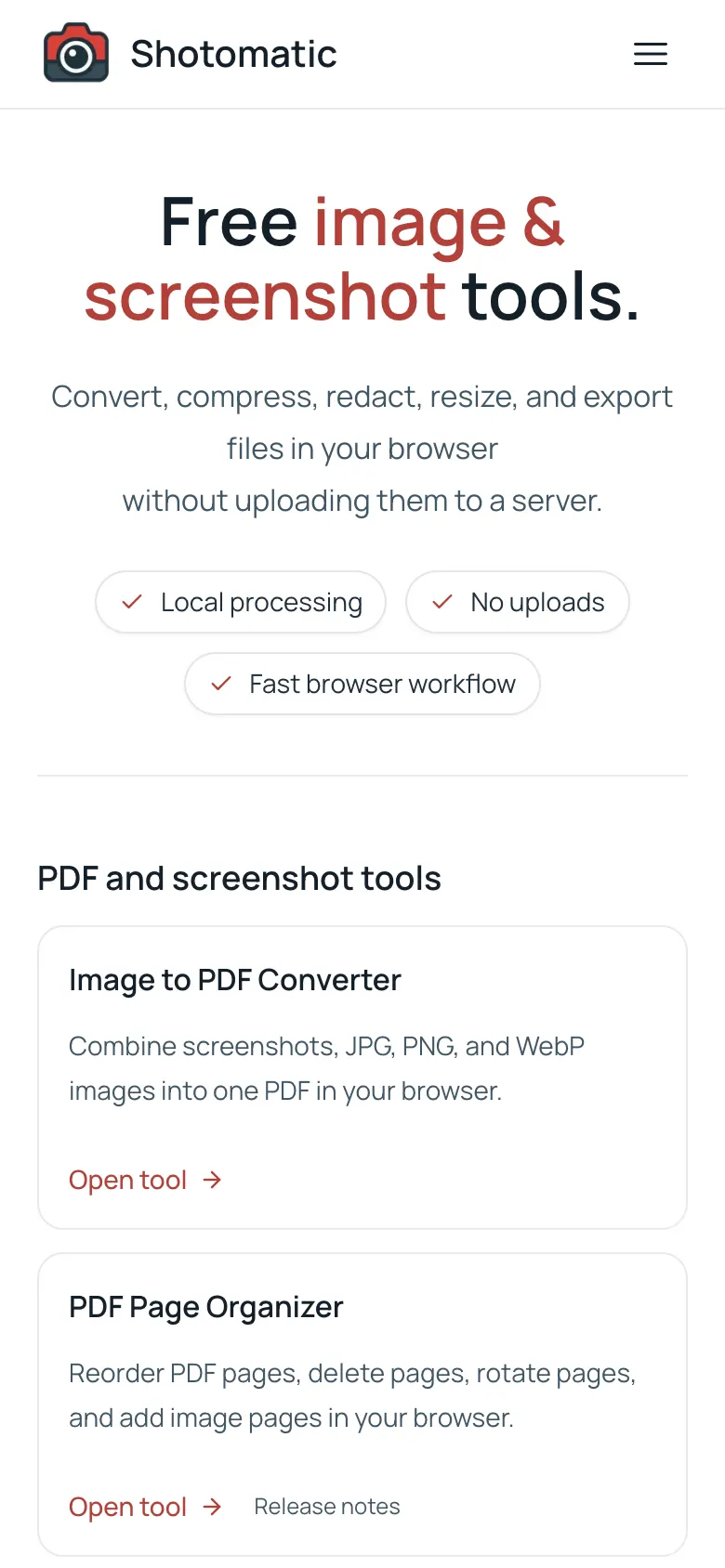Screen dimensions: 725x1568
Task: Click text 'without uploading them to a server.'
Action: point(362,501)
